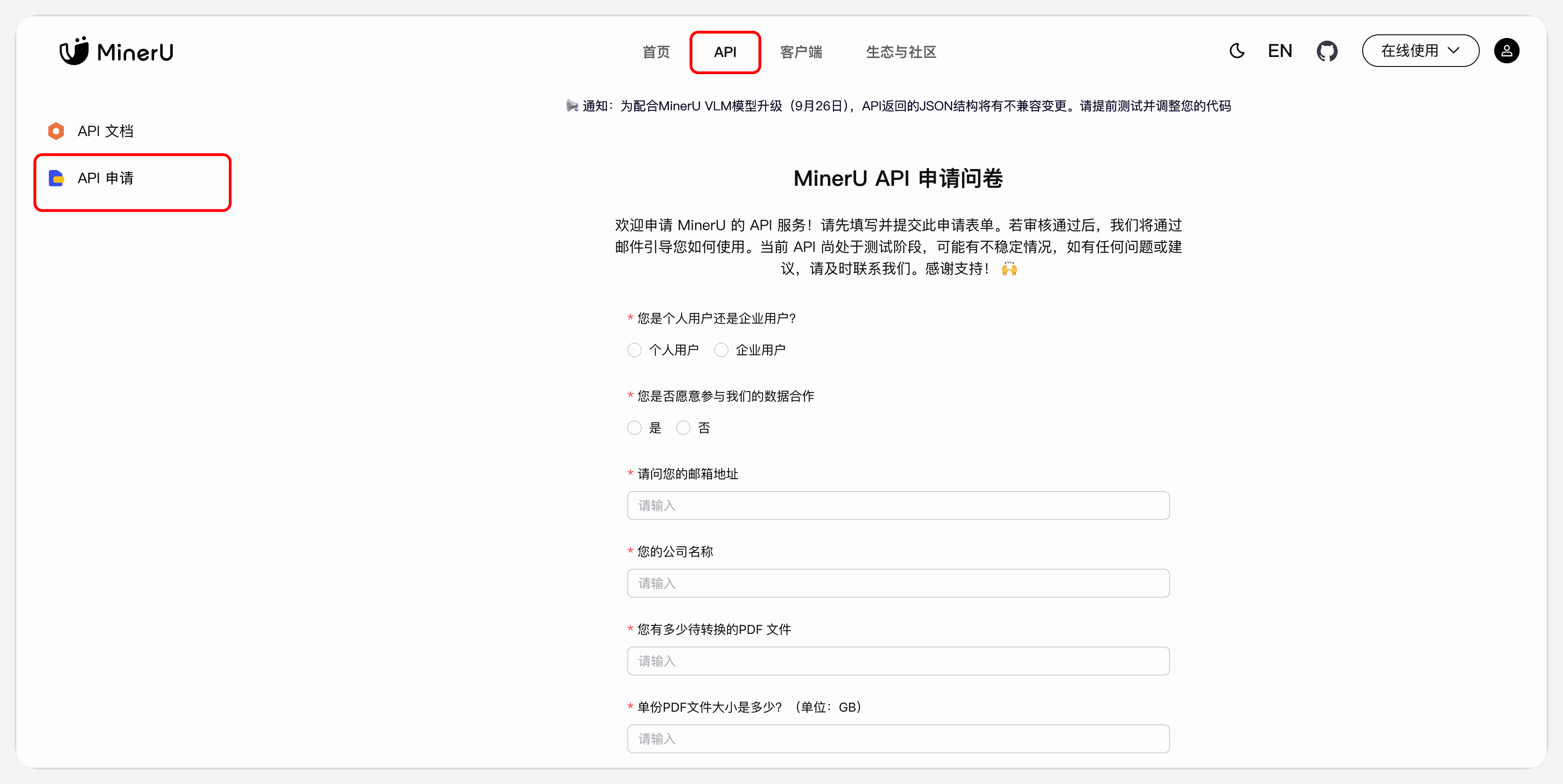Click the 单份PDF文件大小是多少 label
The image size is (1563, 784).
(x=749, y=707)
